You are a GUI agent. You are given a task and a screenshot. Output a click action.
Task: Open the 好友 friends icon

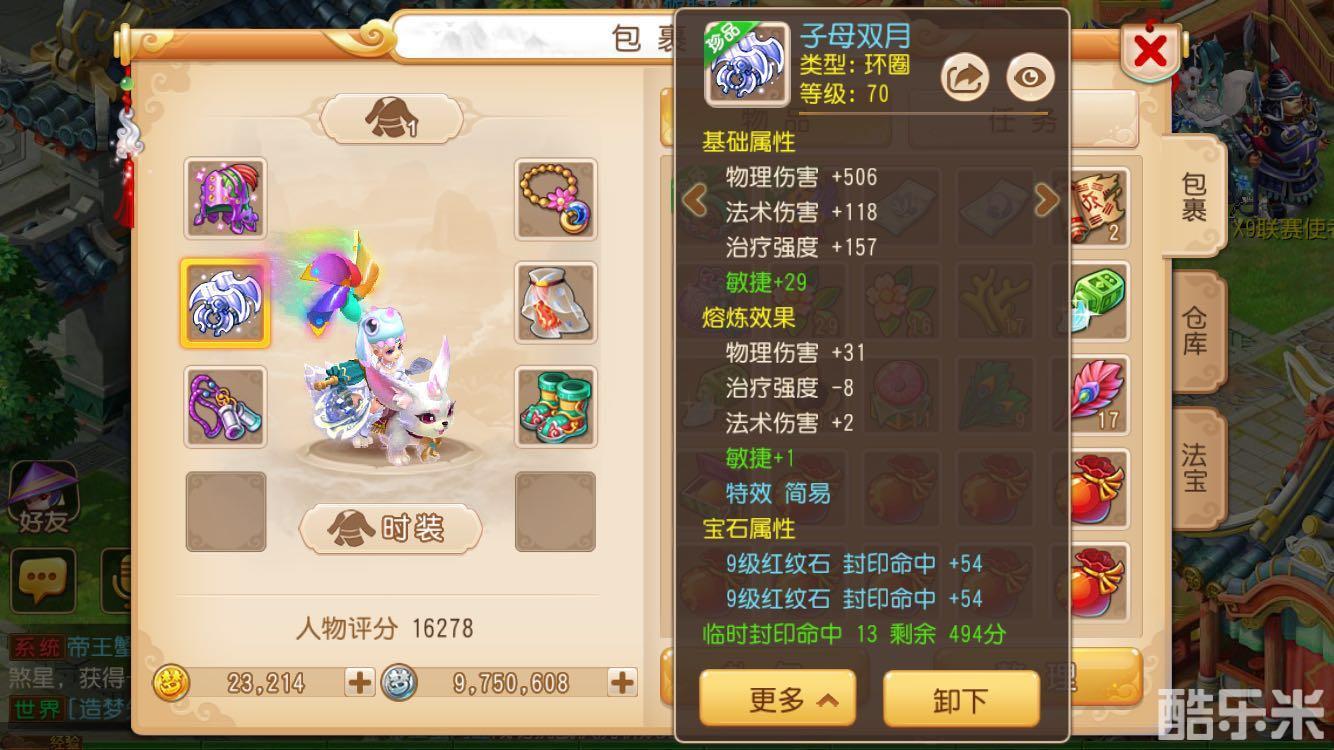[43, 496]
